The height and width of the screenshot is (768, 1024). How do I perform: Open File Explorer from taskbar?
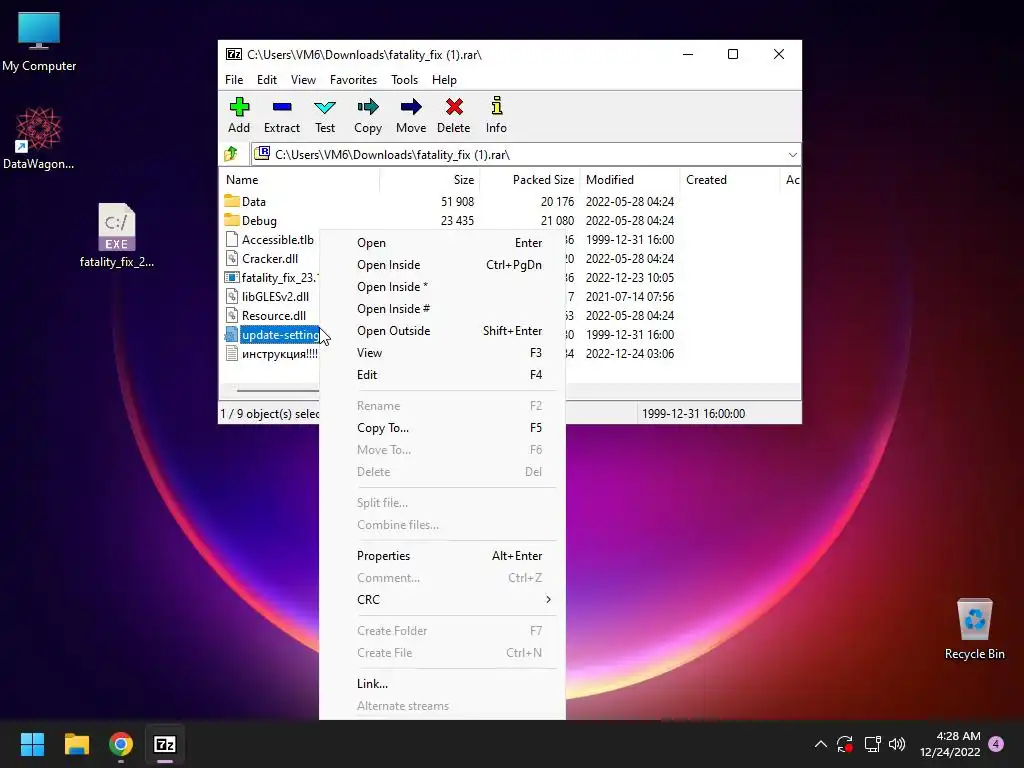click(x=76, y=744)
